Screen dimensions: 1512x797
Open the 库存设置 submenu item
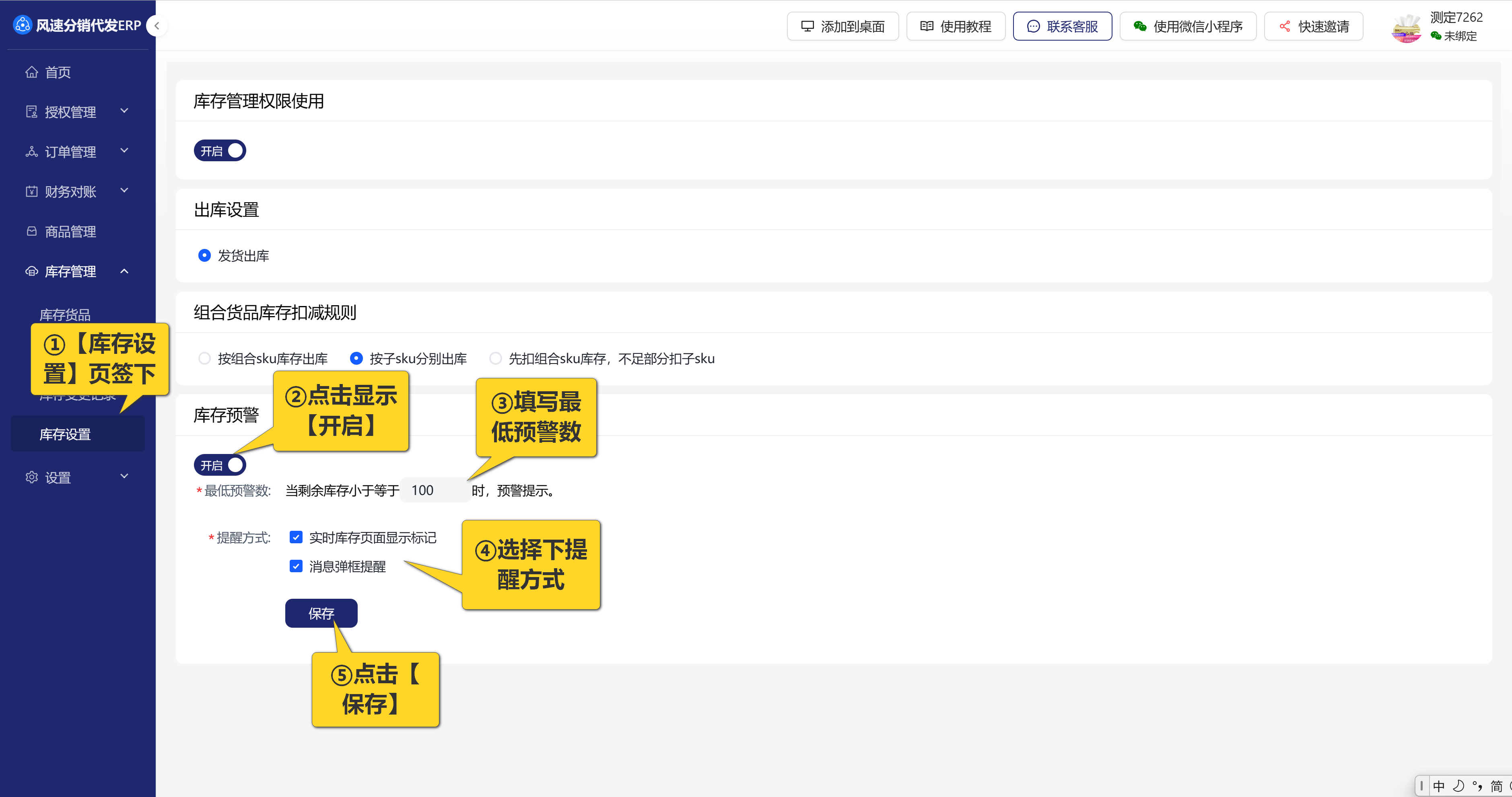tap(65, 435)
